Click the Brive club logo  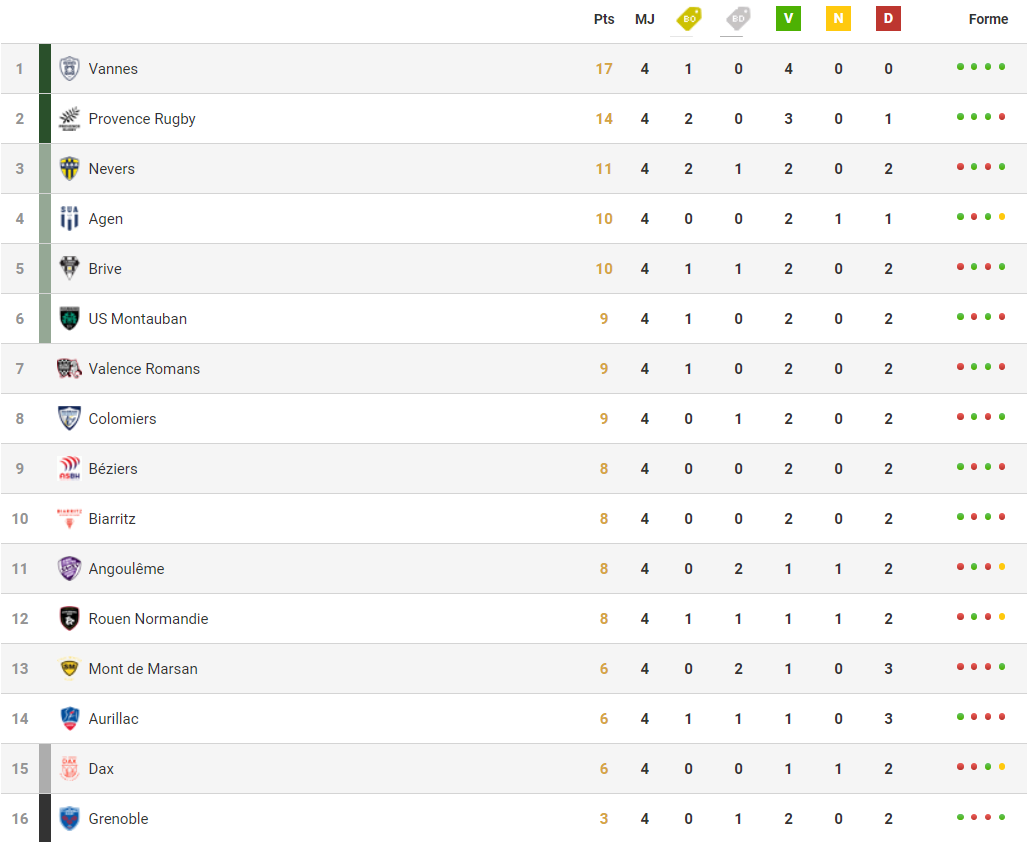pyautogui.click(x=69, y=268)
